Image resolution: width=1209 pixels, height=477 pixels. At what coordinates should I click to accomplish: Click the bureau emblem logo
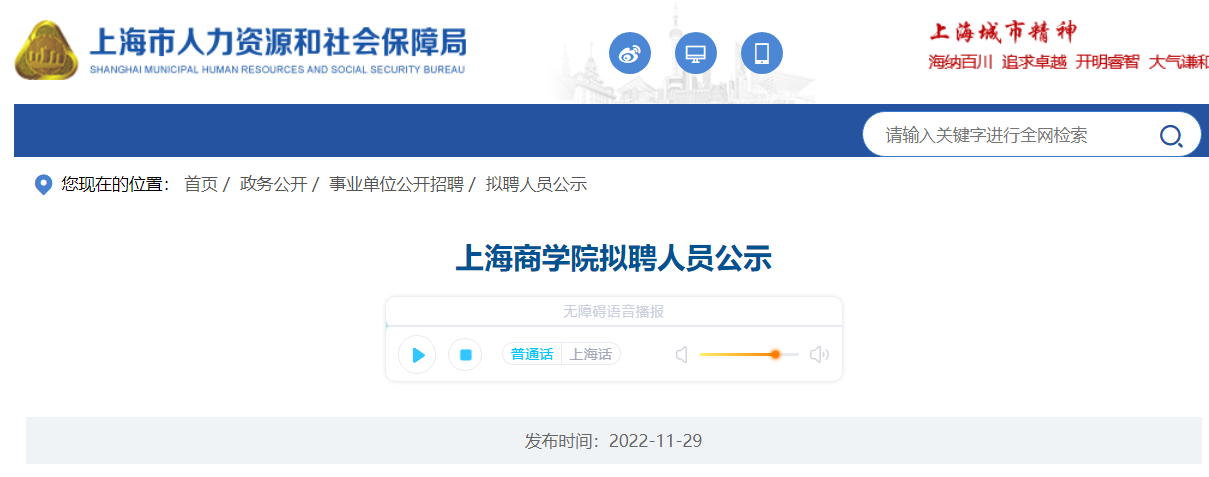click(46, 51)
